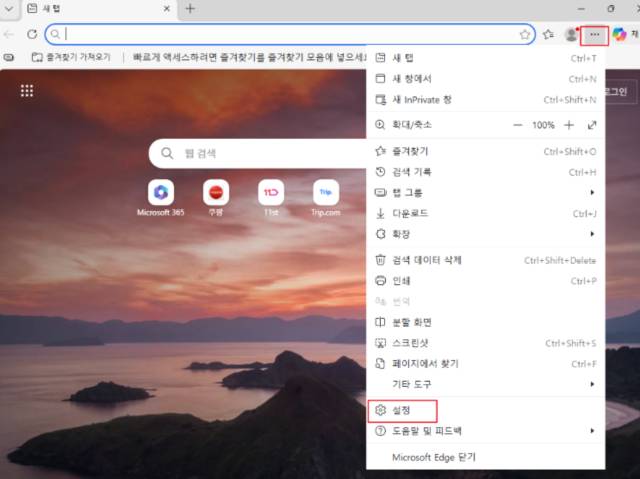Choose 분할 화면 menu item
This screenshot has height=479, width=640.
[x=486, y=322]
